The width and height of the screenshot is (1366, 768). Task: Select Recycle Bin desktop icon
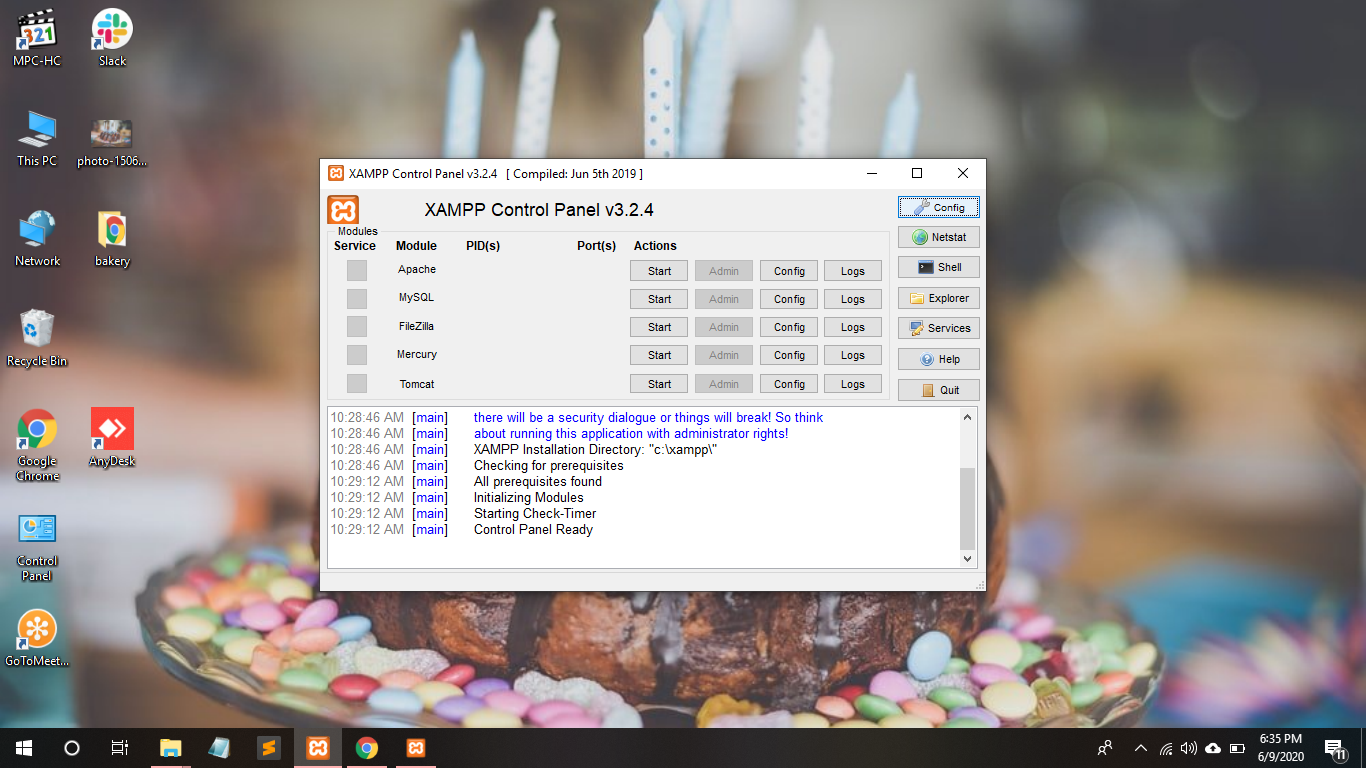[37, 338]
